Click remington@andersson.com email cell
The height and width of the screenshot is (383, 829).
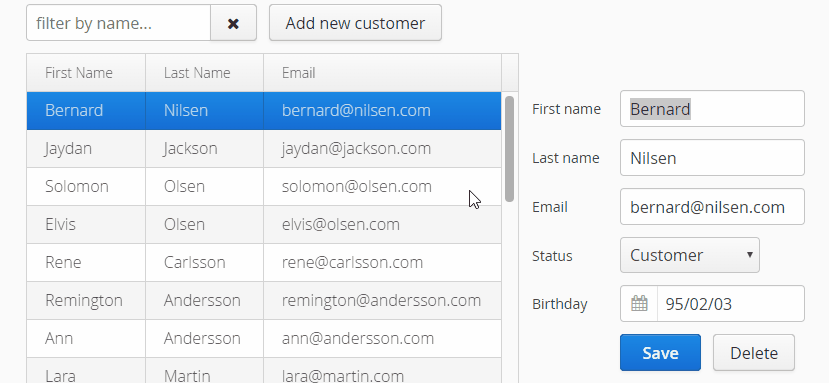382,300
